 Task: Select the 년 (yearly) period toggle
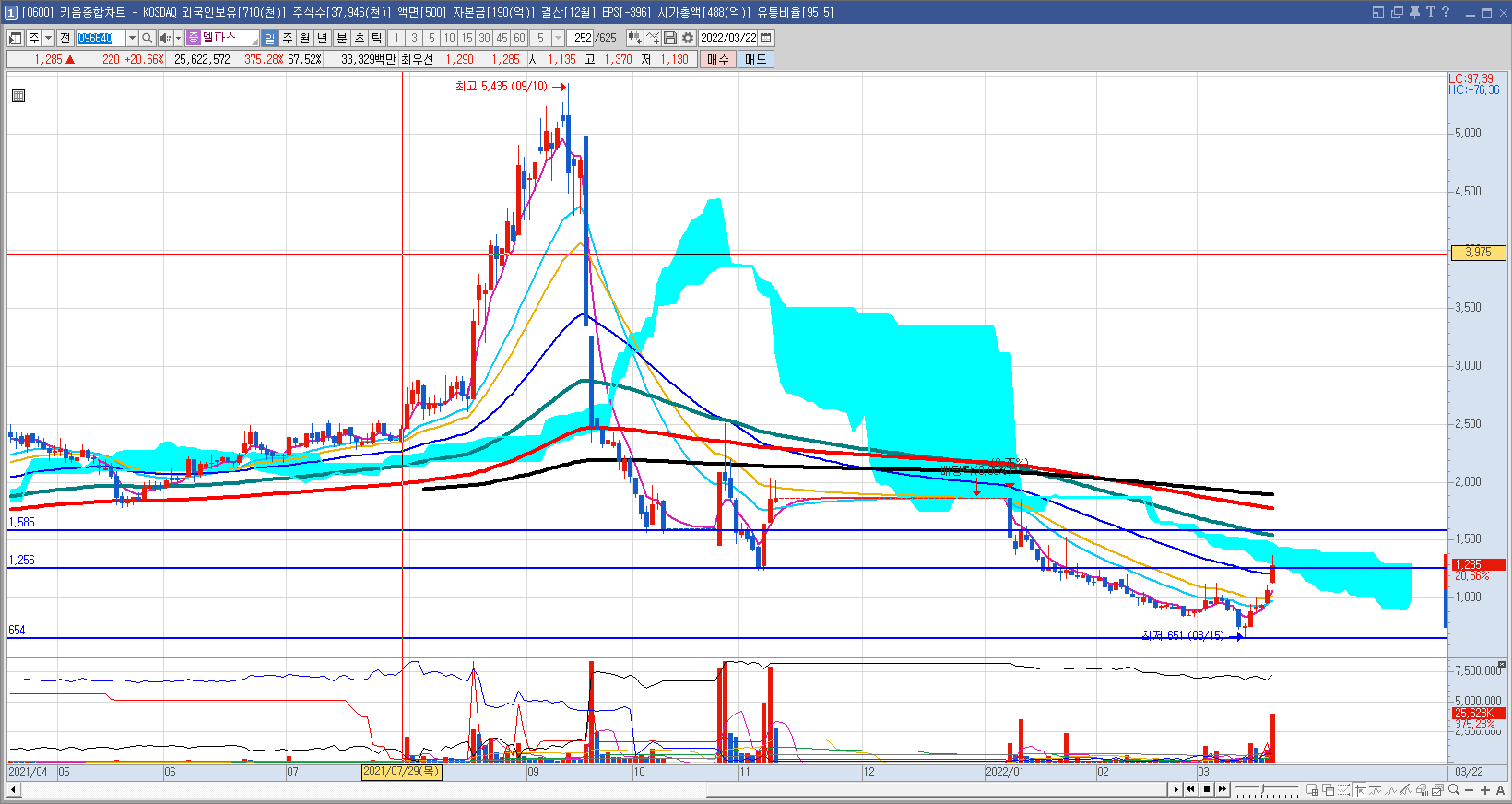click(x=322, y=38)
